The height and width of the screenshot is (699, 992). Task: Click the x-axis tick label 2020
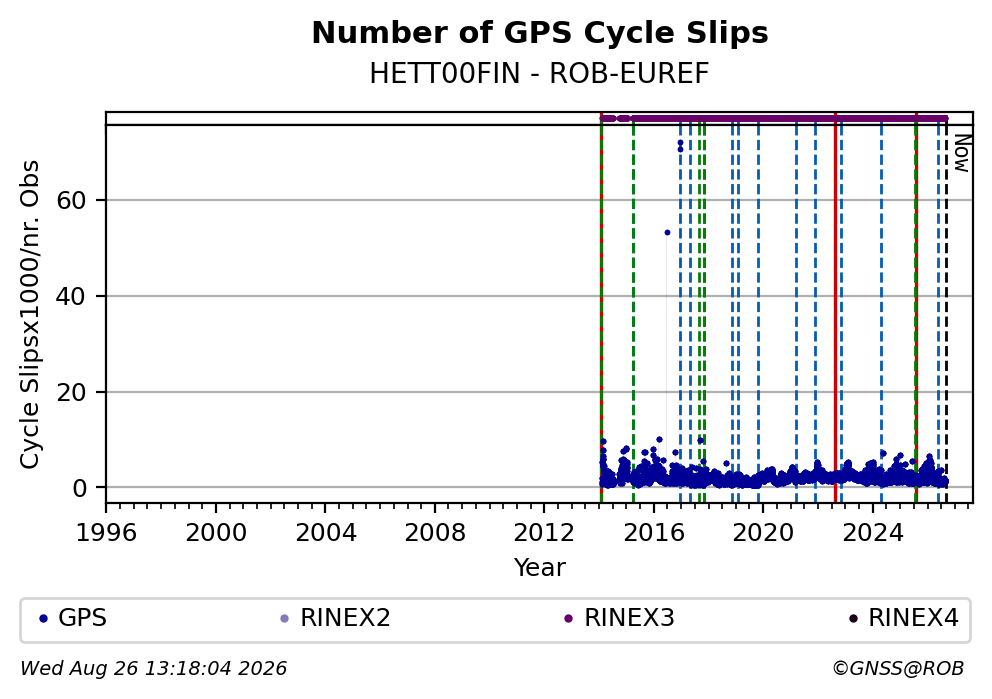(x=763, y=533)
